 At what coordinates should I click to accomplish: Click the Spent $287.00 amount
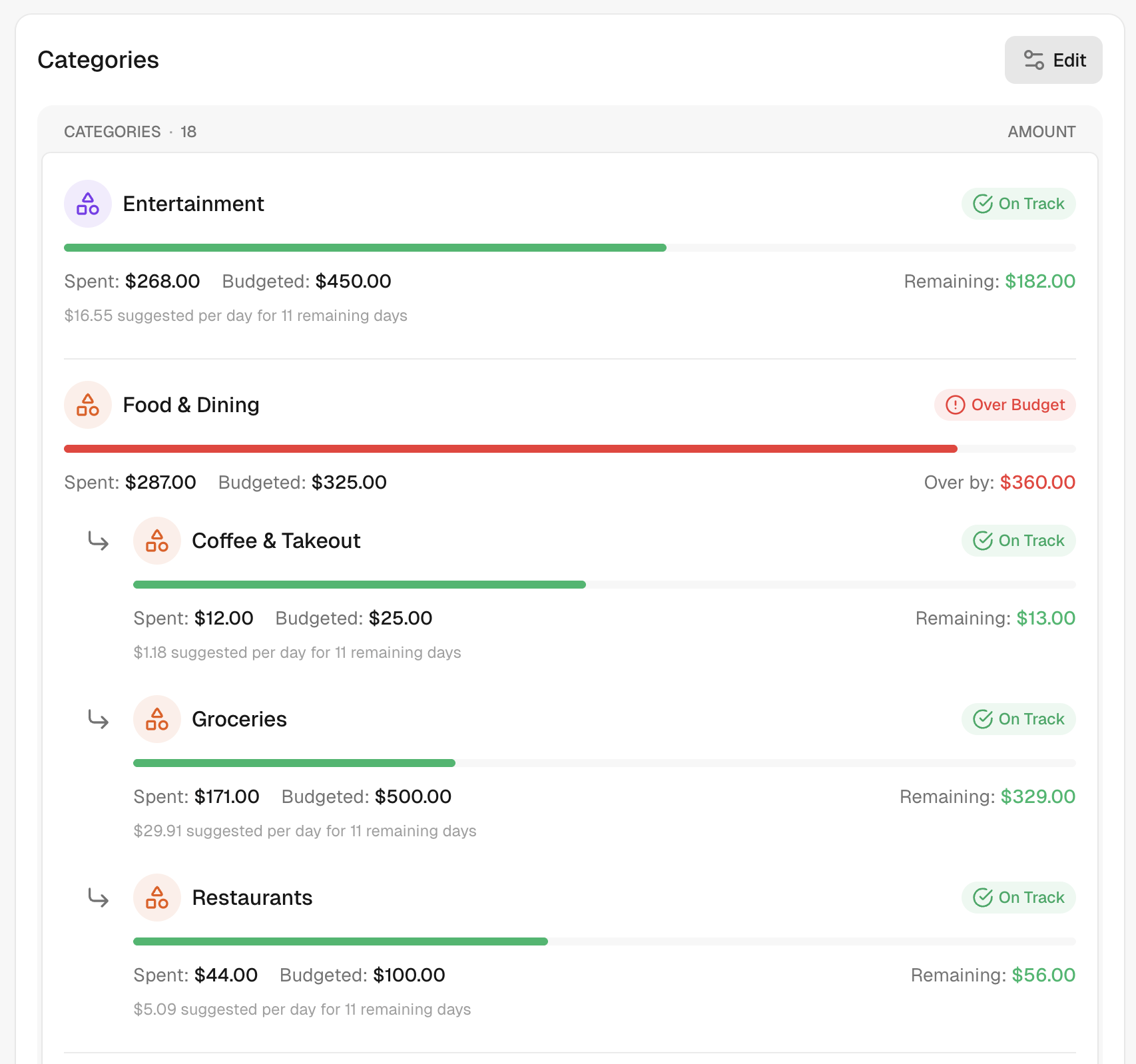tap(160, 482)
